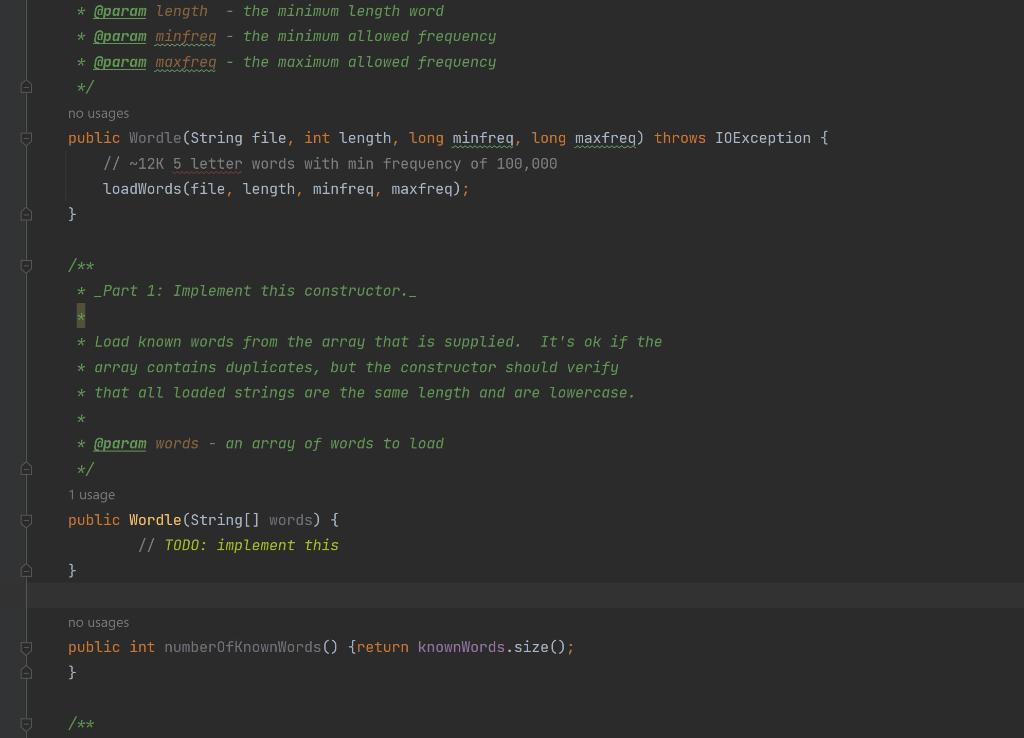Click 'String[]' parameter type
The image size is (1024, 738).
tap(225, 521)
